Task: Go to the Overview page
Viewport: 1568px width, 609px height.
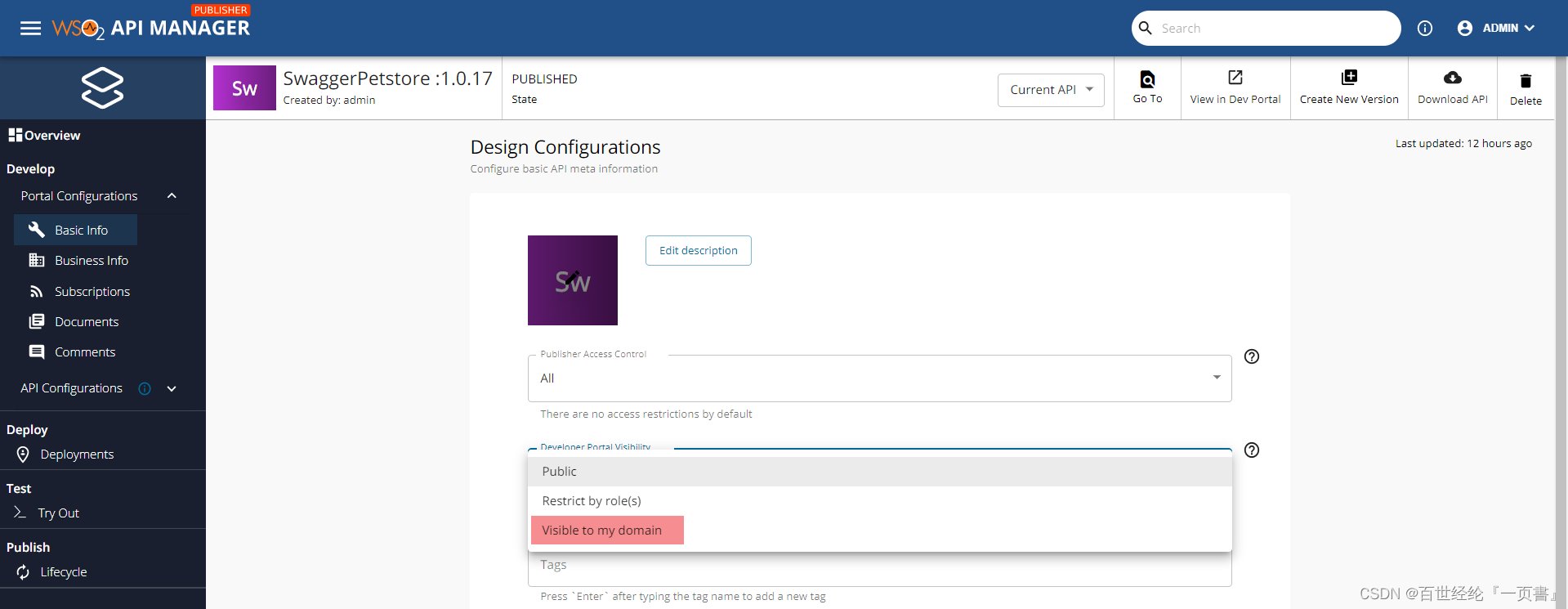Action: click(52, 135)
